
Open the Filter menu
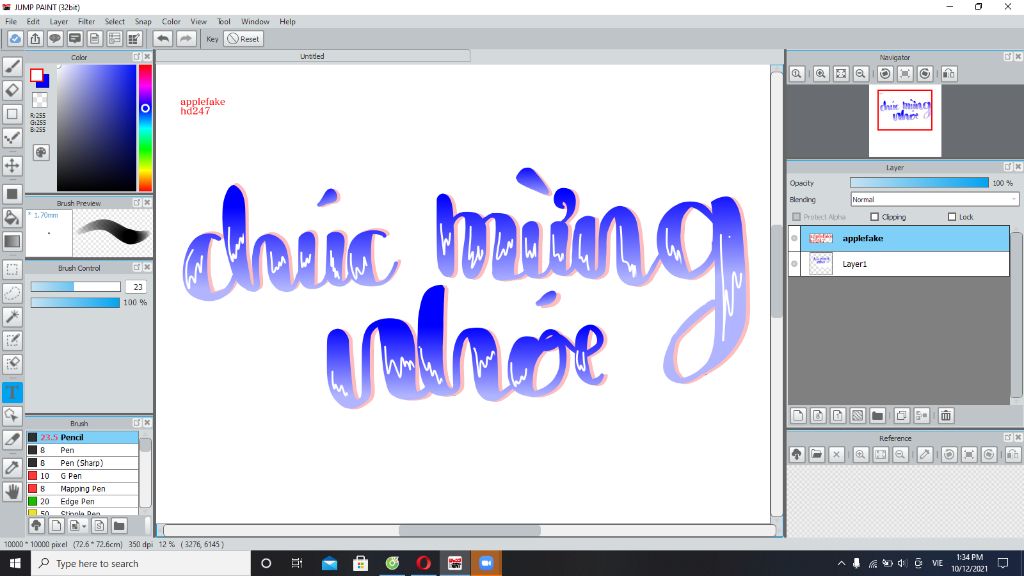[86, 22]
